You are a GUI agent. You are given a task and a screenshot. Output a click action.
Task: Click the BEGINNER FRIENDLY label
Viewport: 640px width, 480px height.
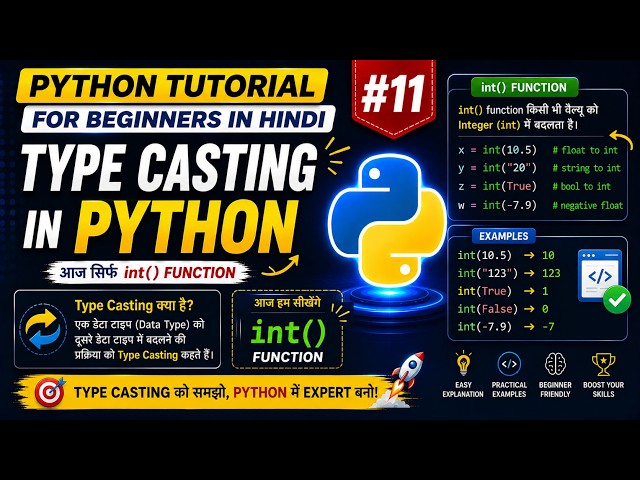point(555,389)
